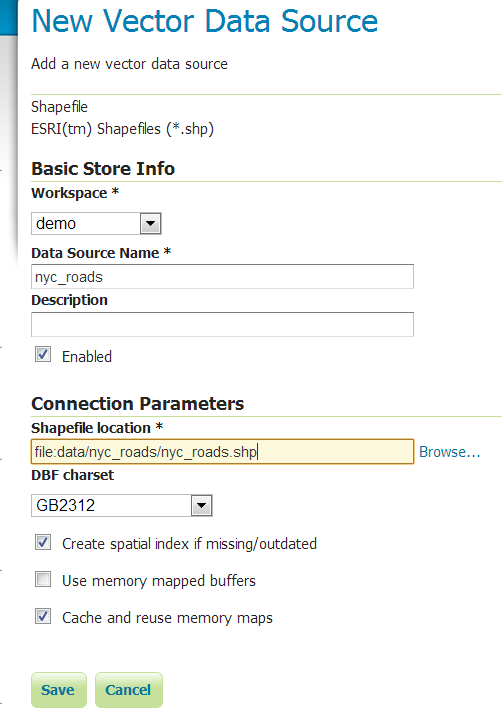Click the DBF charset label

pyautogui.click(x=72, y=475)
